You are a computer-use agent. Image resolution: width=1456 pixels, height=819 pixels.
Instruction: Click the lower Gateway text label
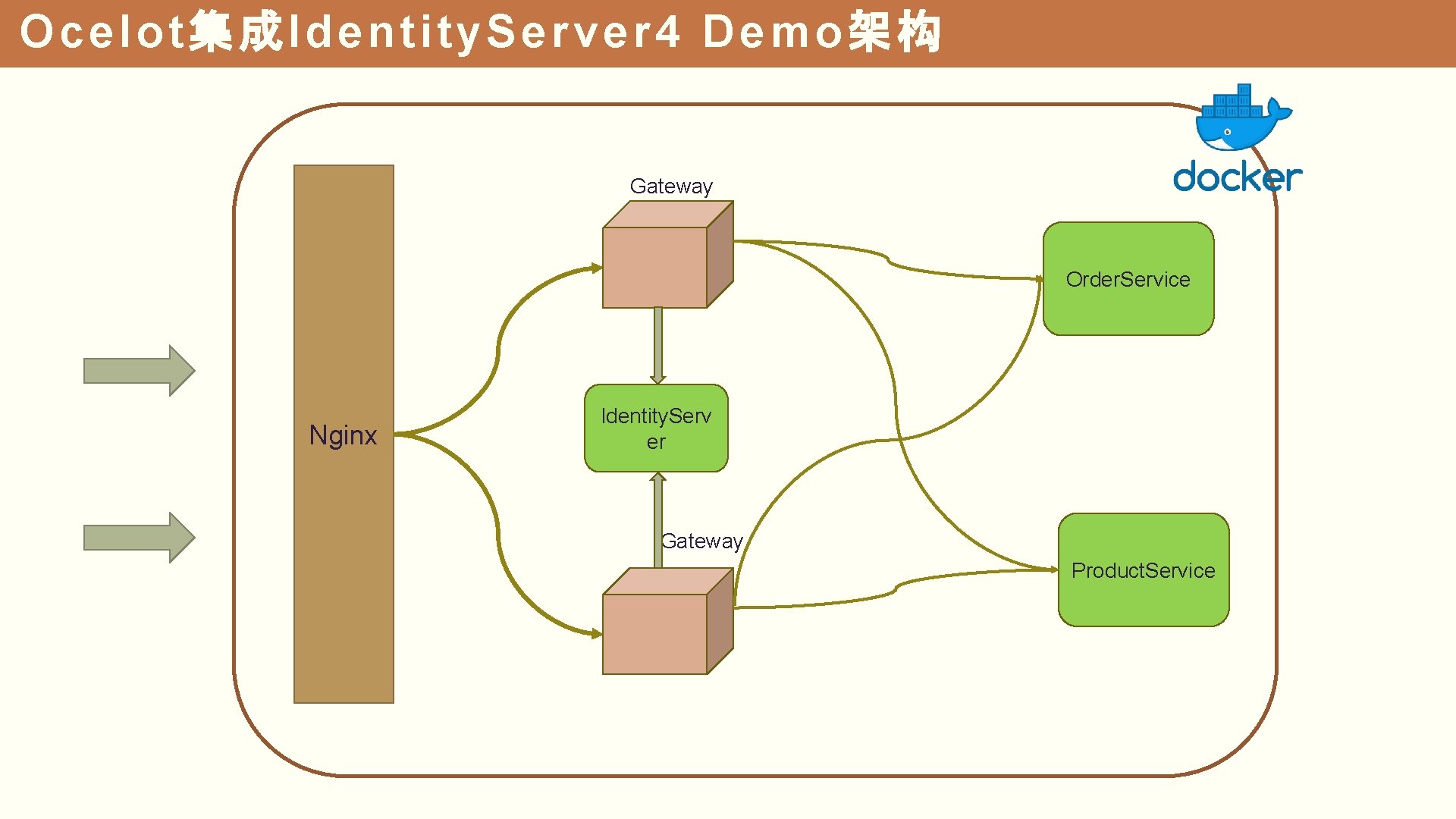[701, 541]
